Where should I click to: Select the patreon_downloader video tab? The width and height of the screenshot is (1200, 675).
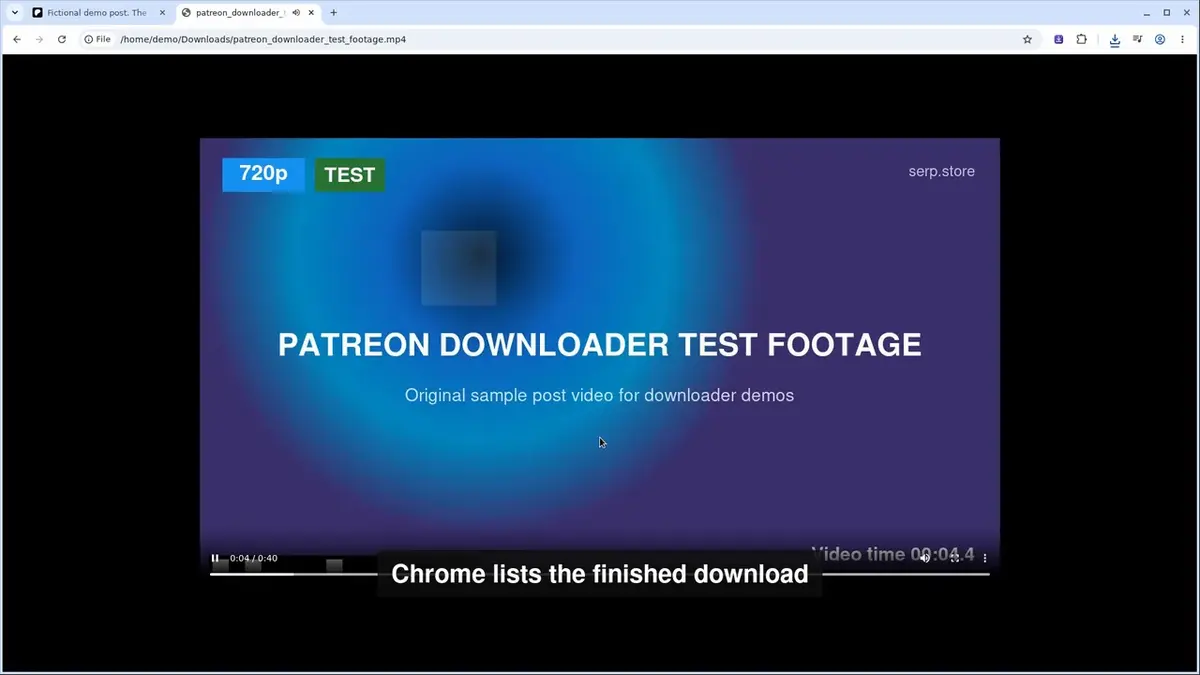tap(248, 13)
